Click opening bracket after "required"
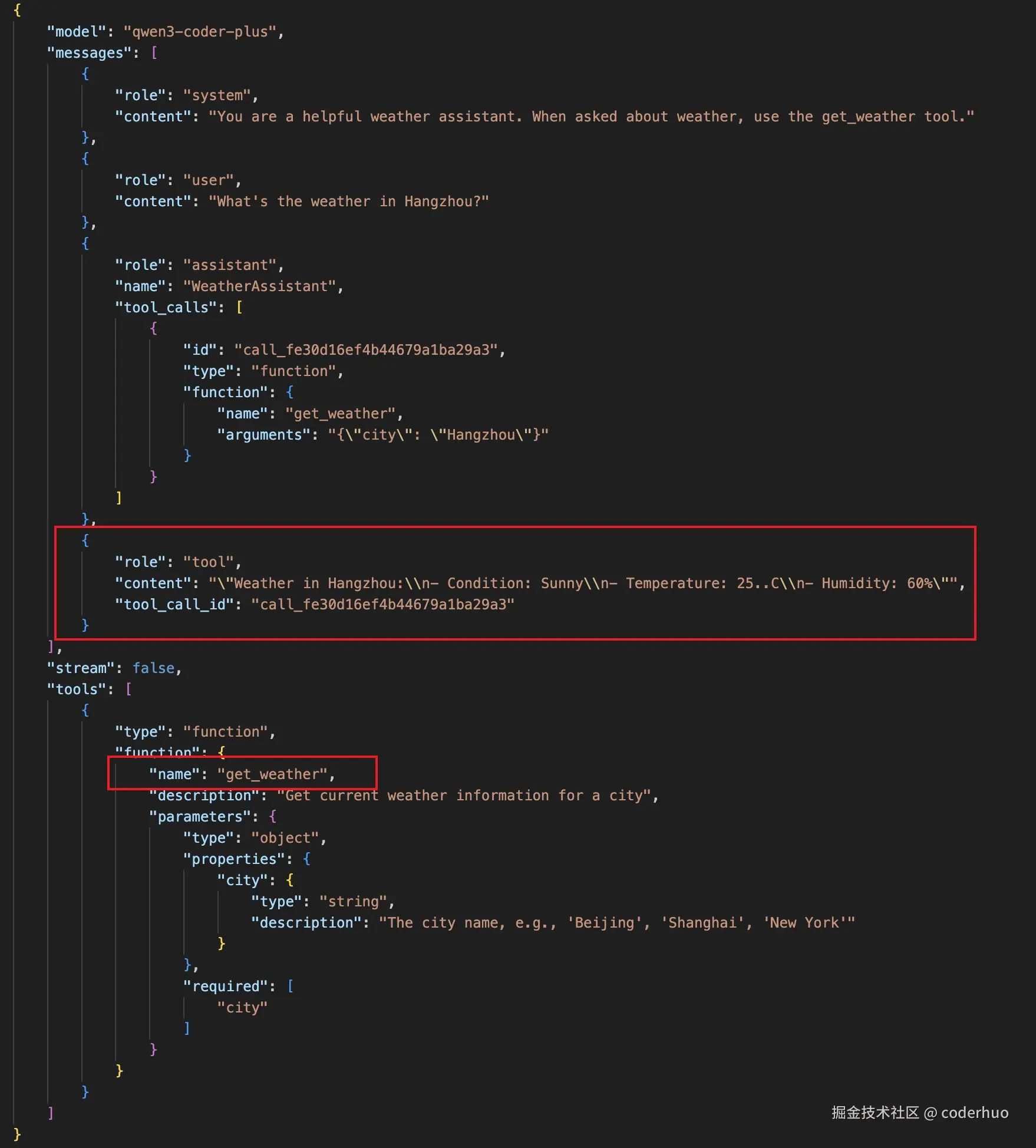 [291, 987]
